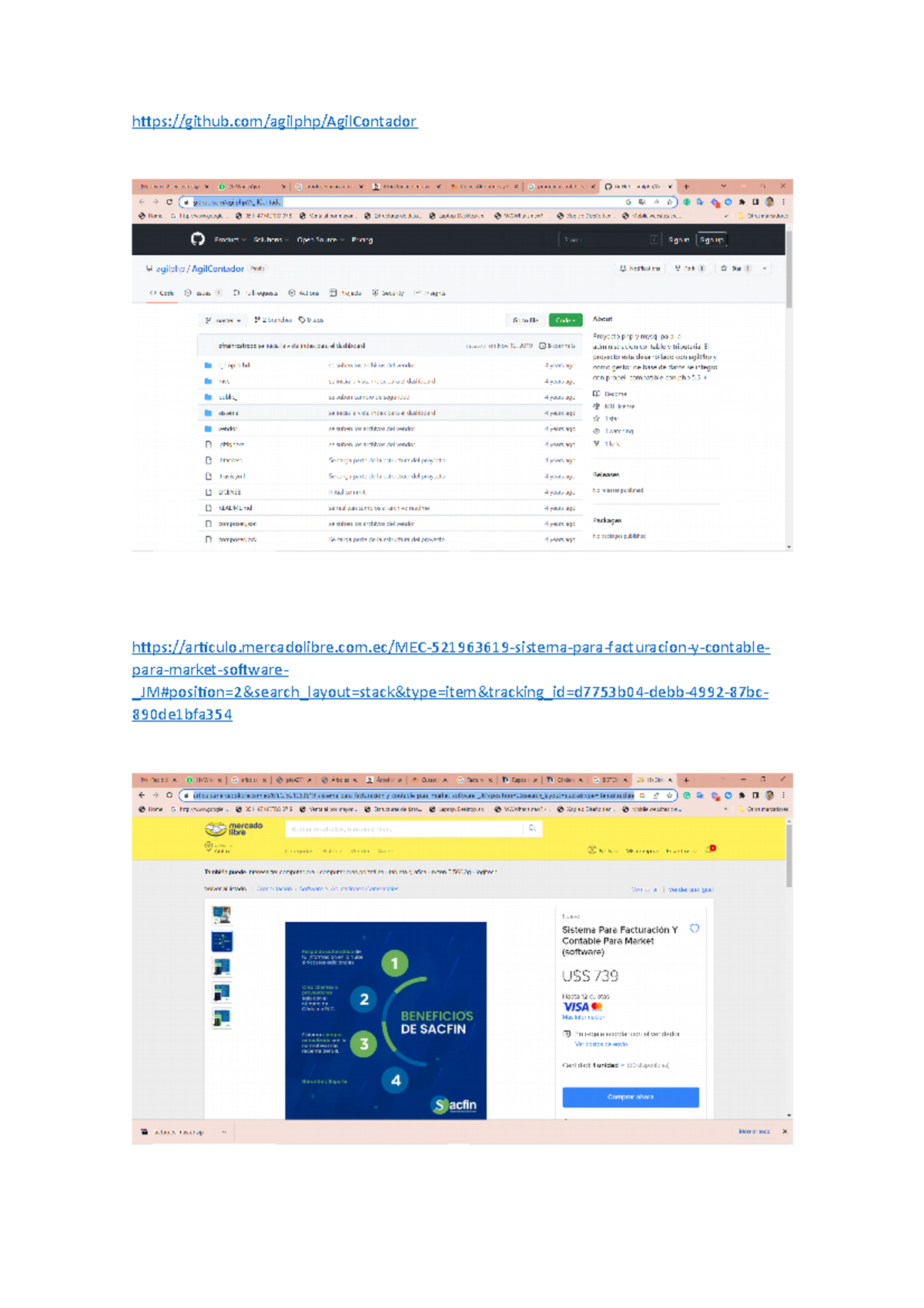924x1308 pixels.
Task: View the 2 branches link
Action: pos(273,320)
